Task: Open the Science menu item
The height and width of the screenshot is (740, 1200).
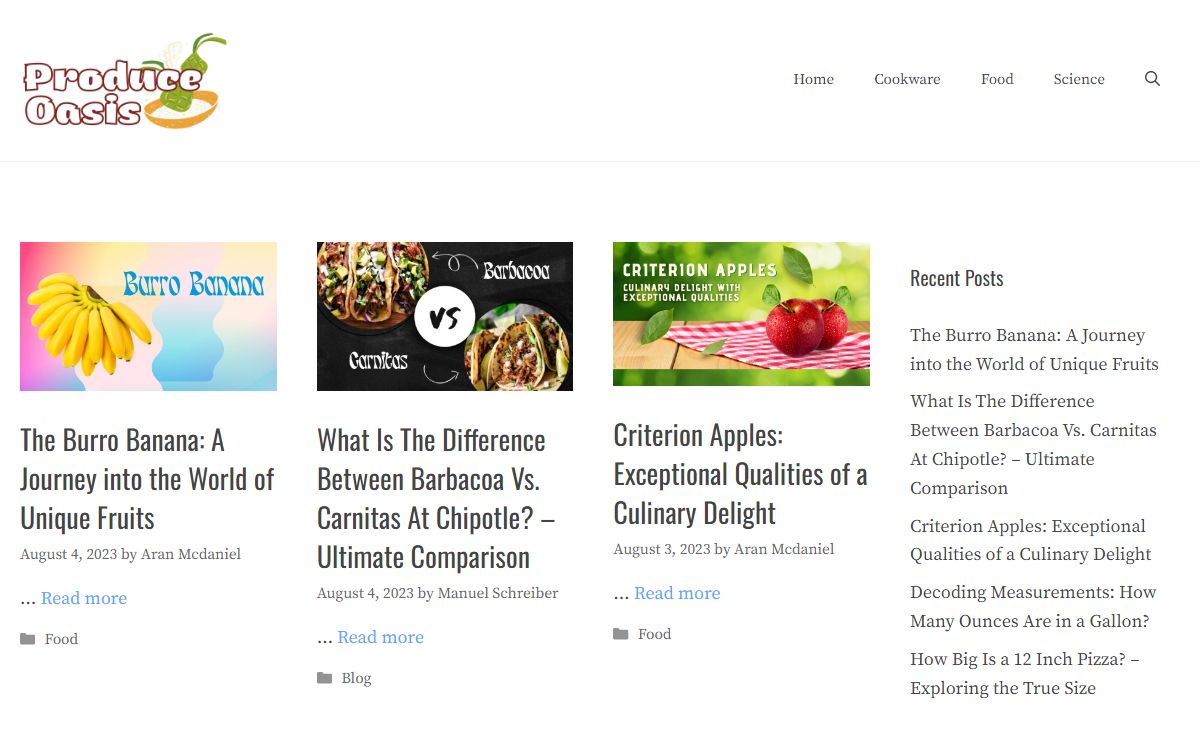Action: click(1079, 79)
